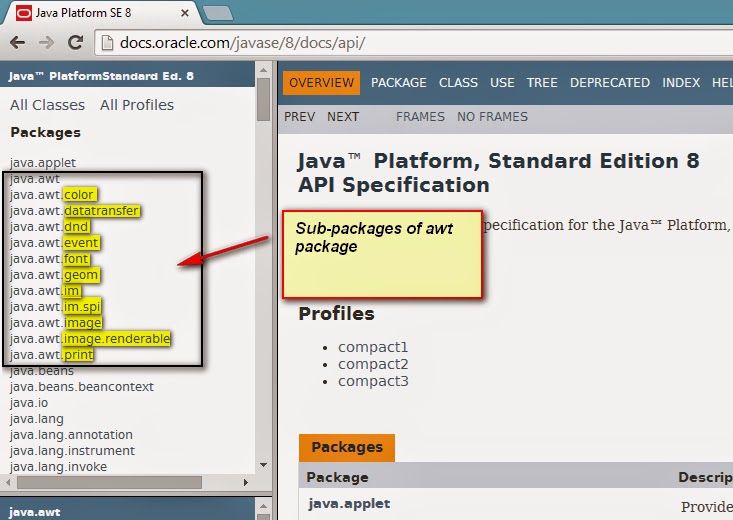Viewport: 733px width, 520px height.
Task: Open the java.applet package in sidebar
Action: (x=43, y=163)
